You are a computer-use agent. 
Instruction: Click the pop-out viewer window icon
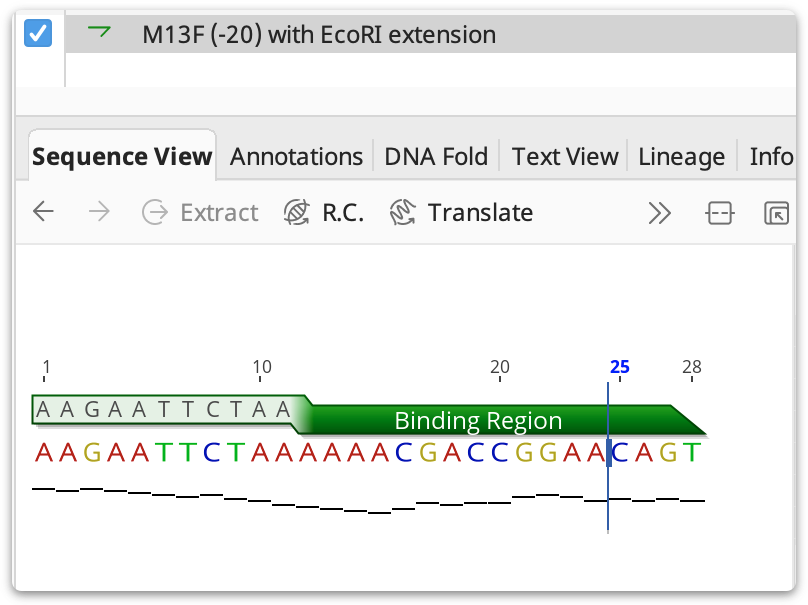776,213
